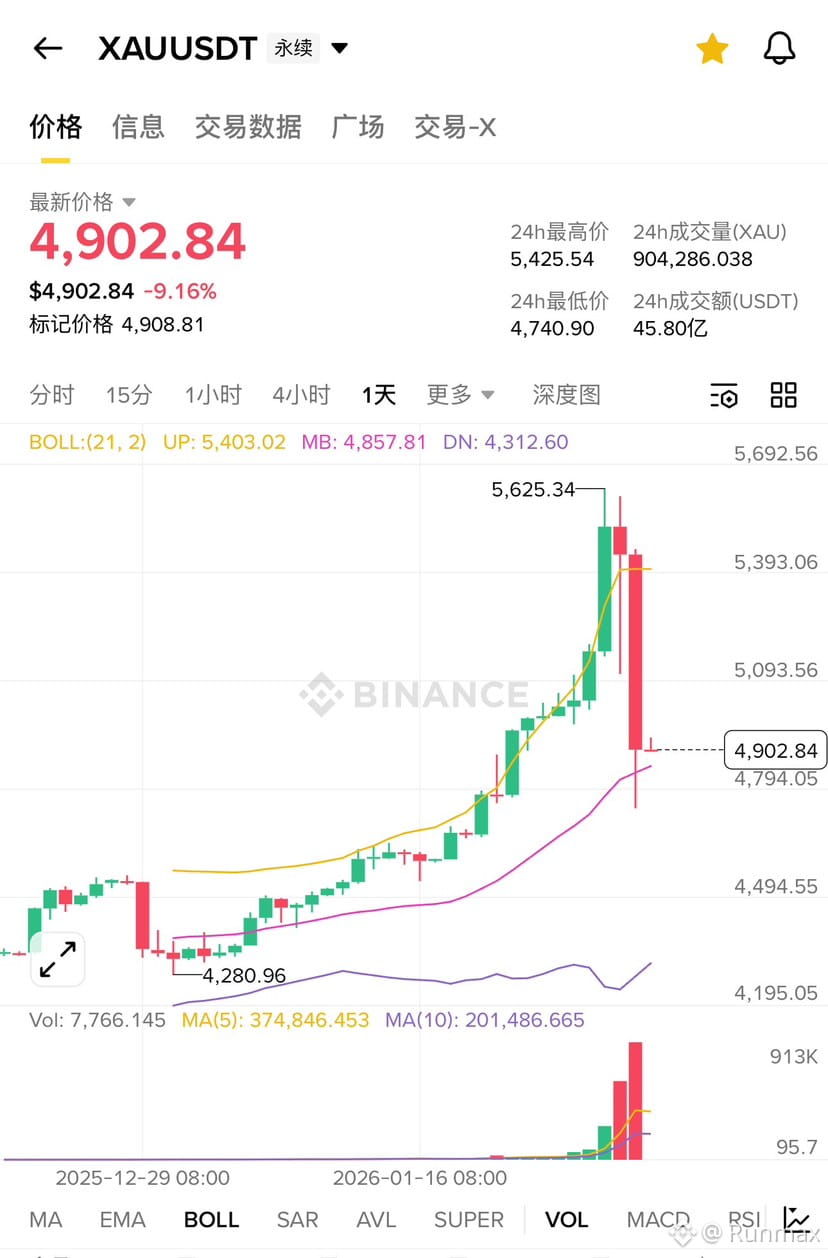The image size is (828, 1258).
Task: Click the tallest red volume bar
Action: point(635,1101)
